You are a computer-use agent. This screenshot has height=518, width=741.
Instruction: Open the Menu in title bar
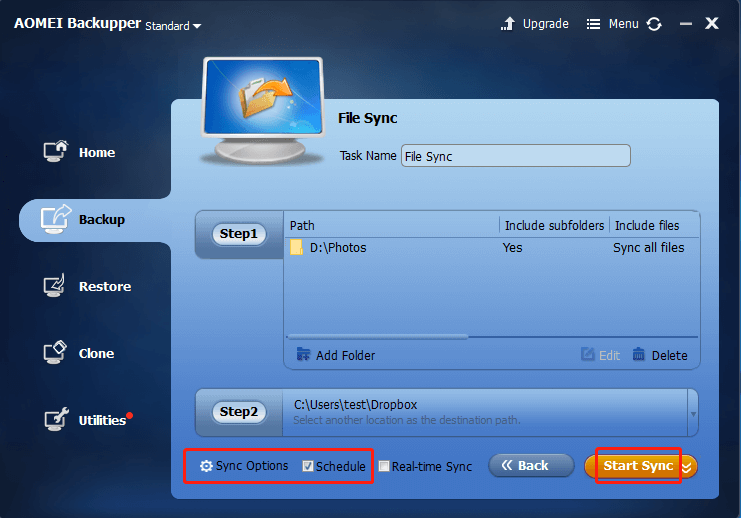(x=612, y=24)
